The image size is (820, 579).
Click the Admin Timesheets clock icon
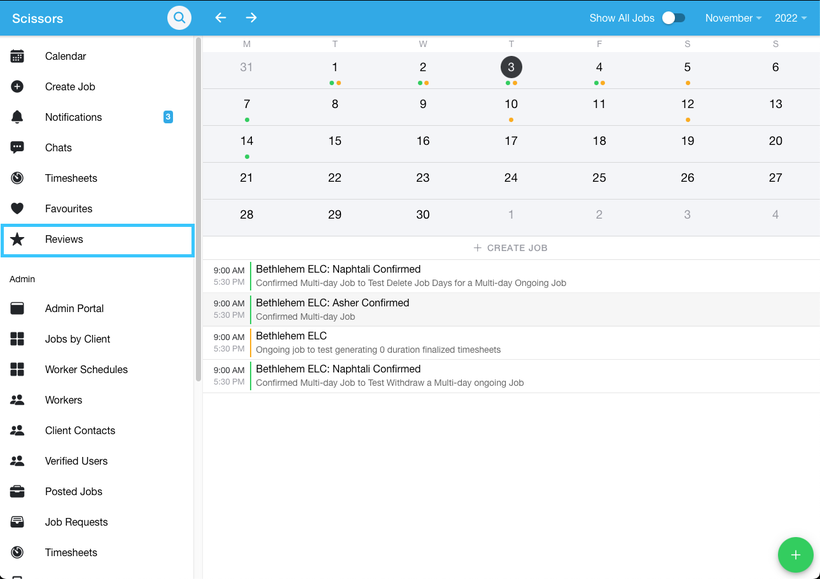click(17, 552)
